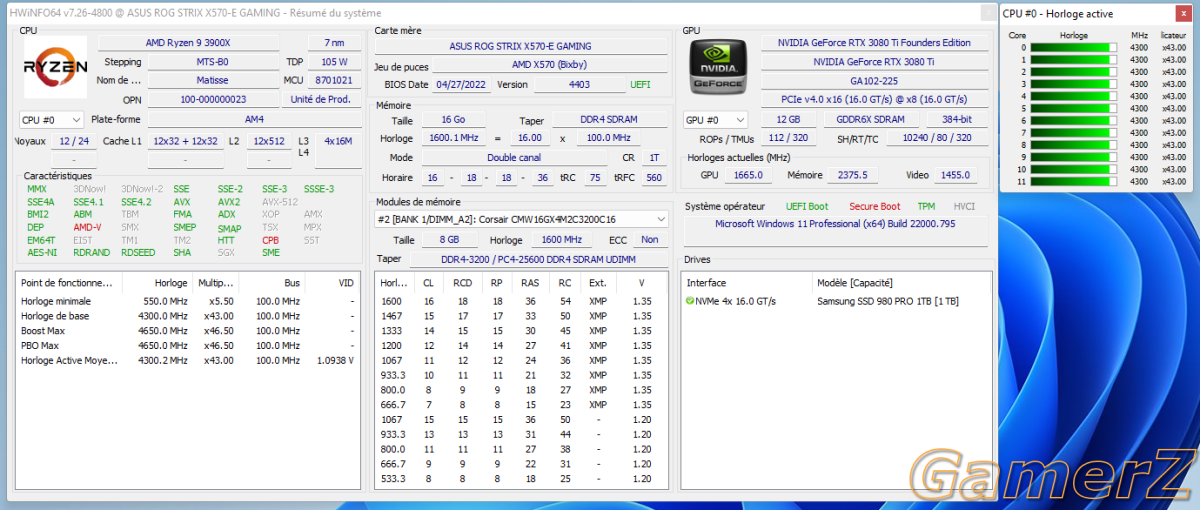Select the Horloge minimale row
Screen dimensions: 1200x510
click(188, 301)
